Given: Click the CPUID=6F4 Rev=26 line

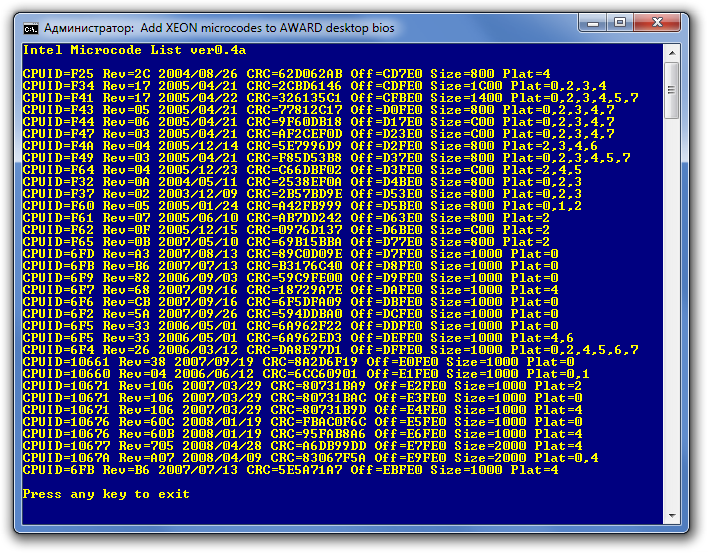Looking at the screenshot, I should (x=331, y=350).
